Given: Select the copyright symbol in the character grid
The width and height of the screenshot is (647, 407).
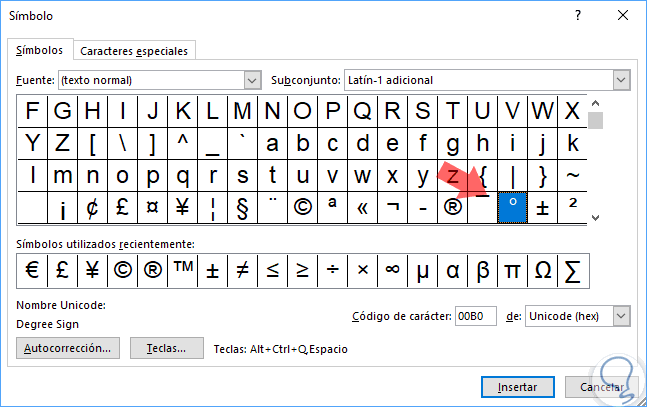Looking at the screenshot, I should point(302,208).
